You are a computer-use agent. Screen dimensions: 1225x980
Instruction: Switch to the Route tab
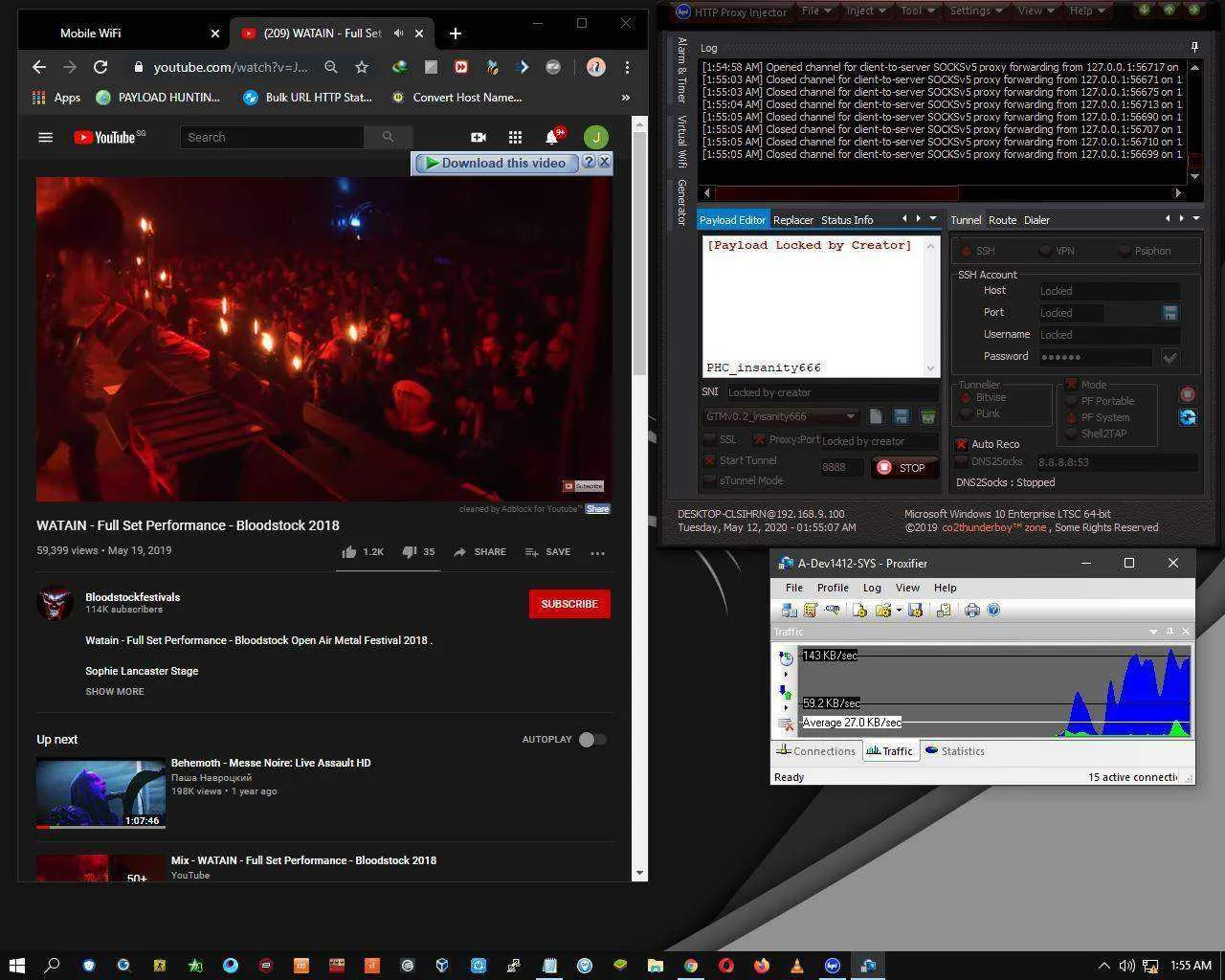(1002, 220)
